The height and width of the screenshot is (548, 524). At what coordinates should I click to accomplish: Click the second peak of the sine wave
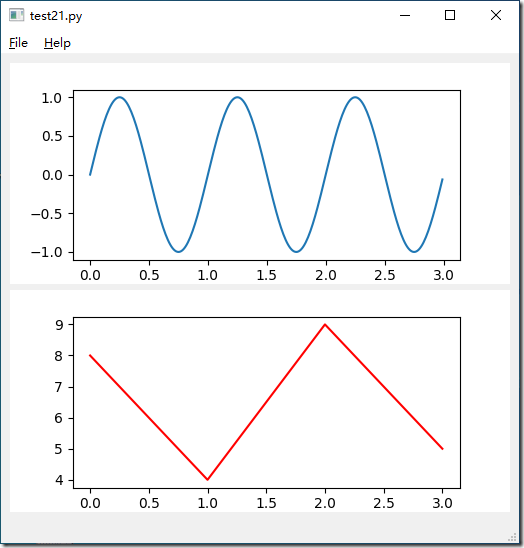pyautogui.click(x=238, y=97)
